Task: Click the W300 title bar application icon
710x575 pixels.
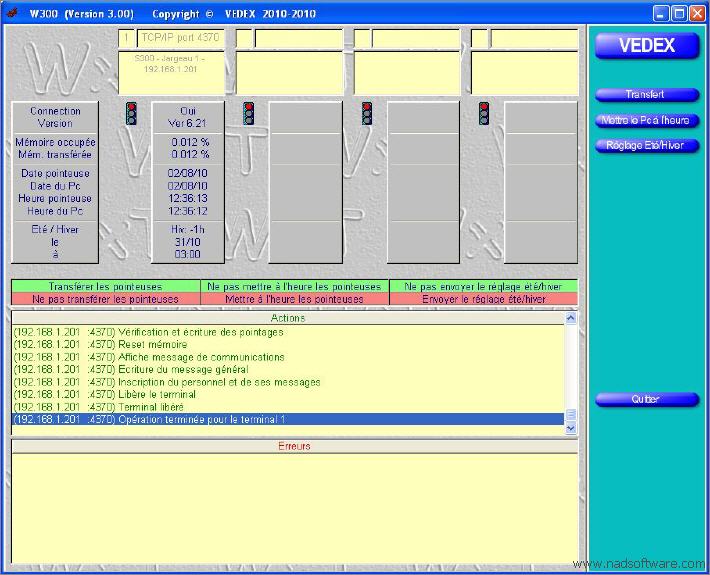Action: tap(12, 13)
